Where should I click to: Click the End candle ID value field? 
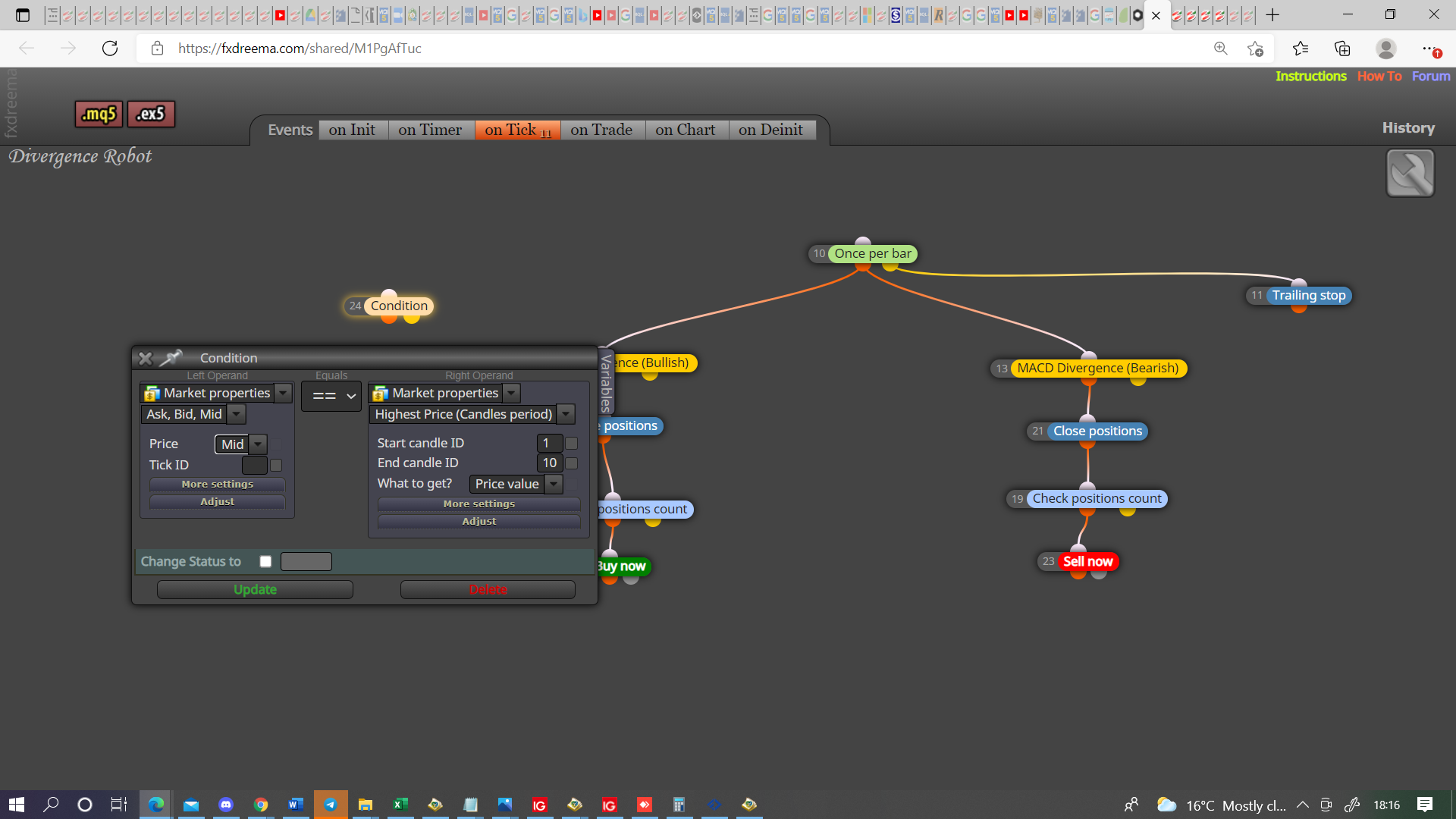[x=550, y=463]
